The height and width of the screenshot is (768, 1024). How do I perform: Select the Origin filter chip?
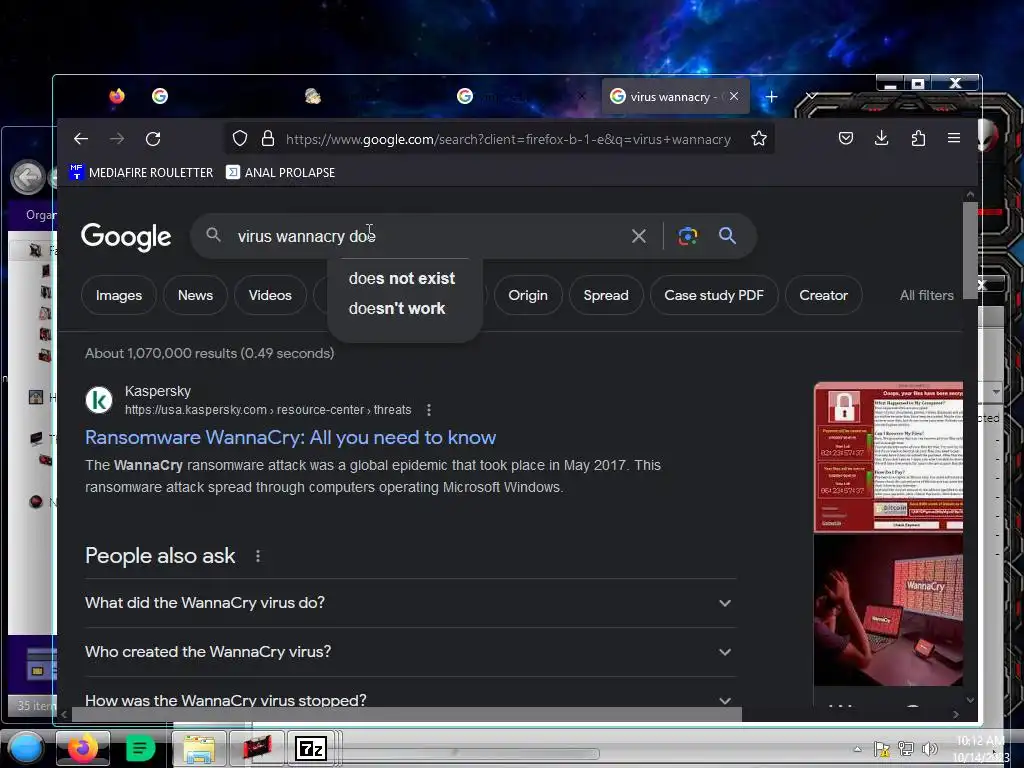(528, 295)
